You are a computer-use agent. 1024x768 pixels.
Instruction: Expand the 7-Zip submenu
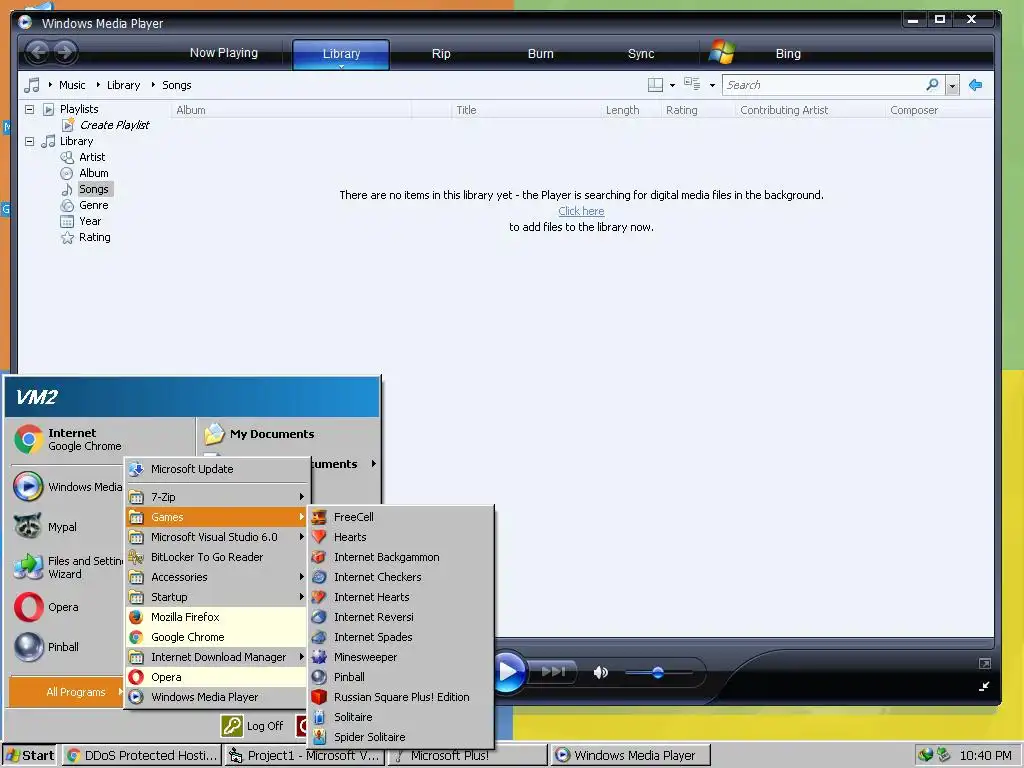click(217, 497)
